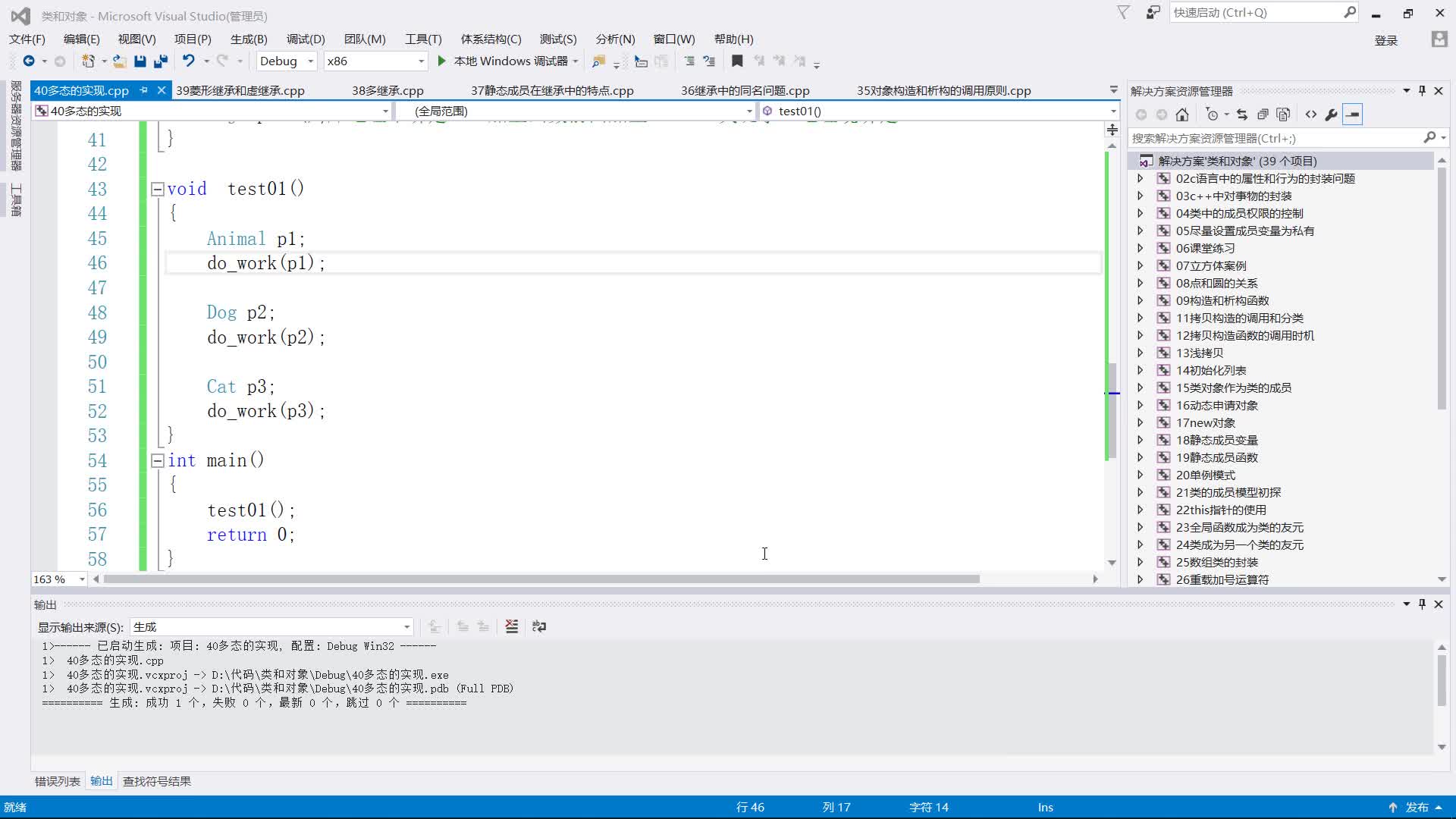Select the 17new对象 project in Solution Explorer
This screenshot has height=819, width=1456.
1206,422
